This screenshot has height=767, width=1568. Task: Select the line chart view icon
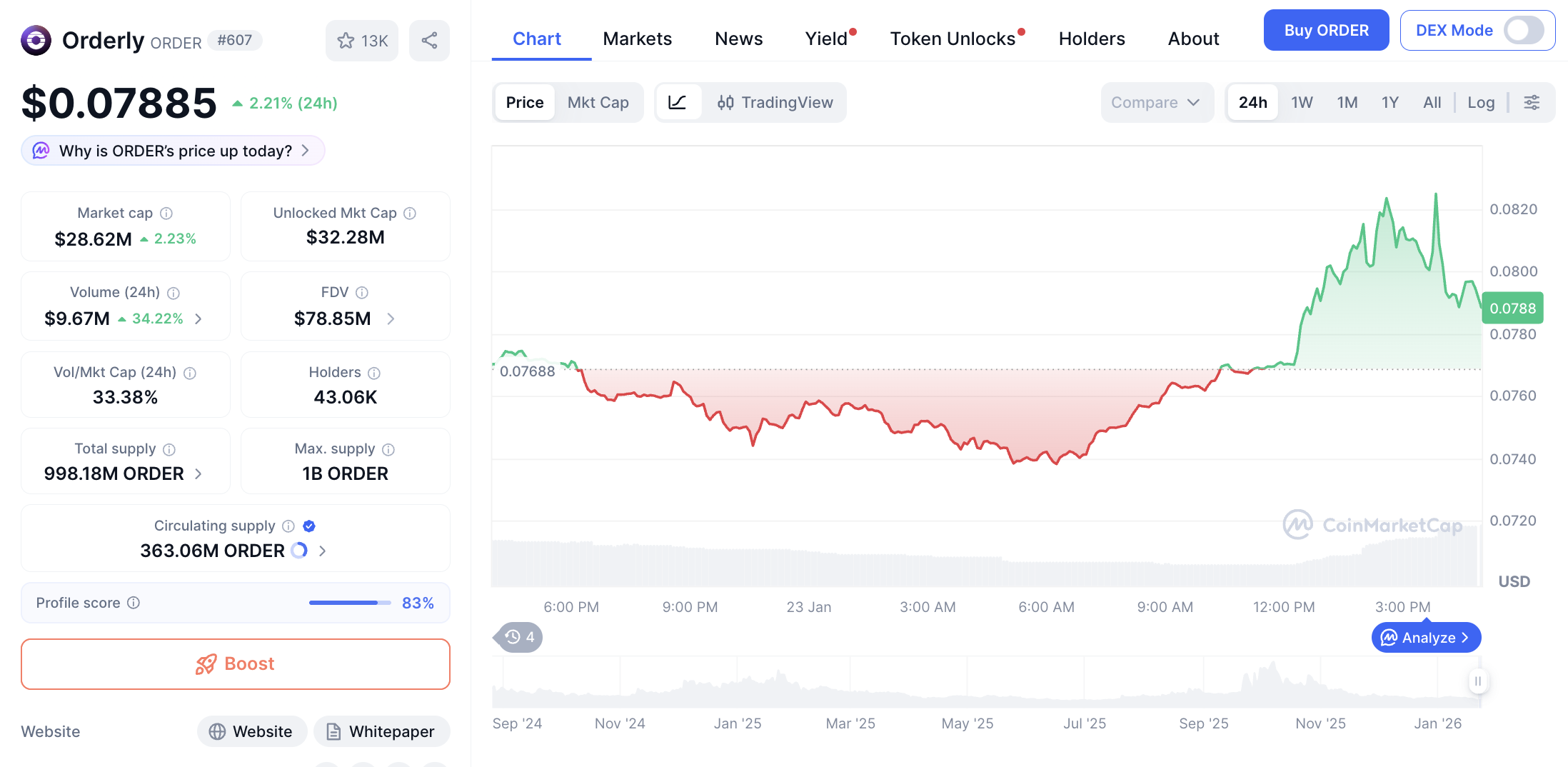(677, 102)
